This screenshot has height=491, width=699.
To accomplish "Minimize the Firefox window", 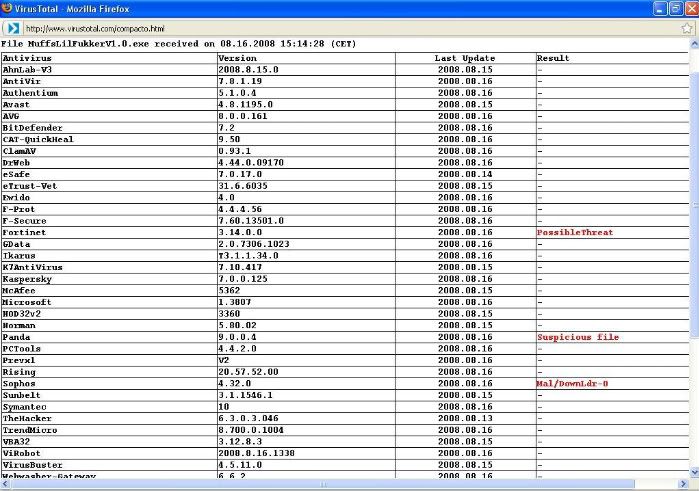I will click(660, 8).
